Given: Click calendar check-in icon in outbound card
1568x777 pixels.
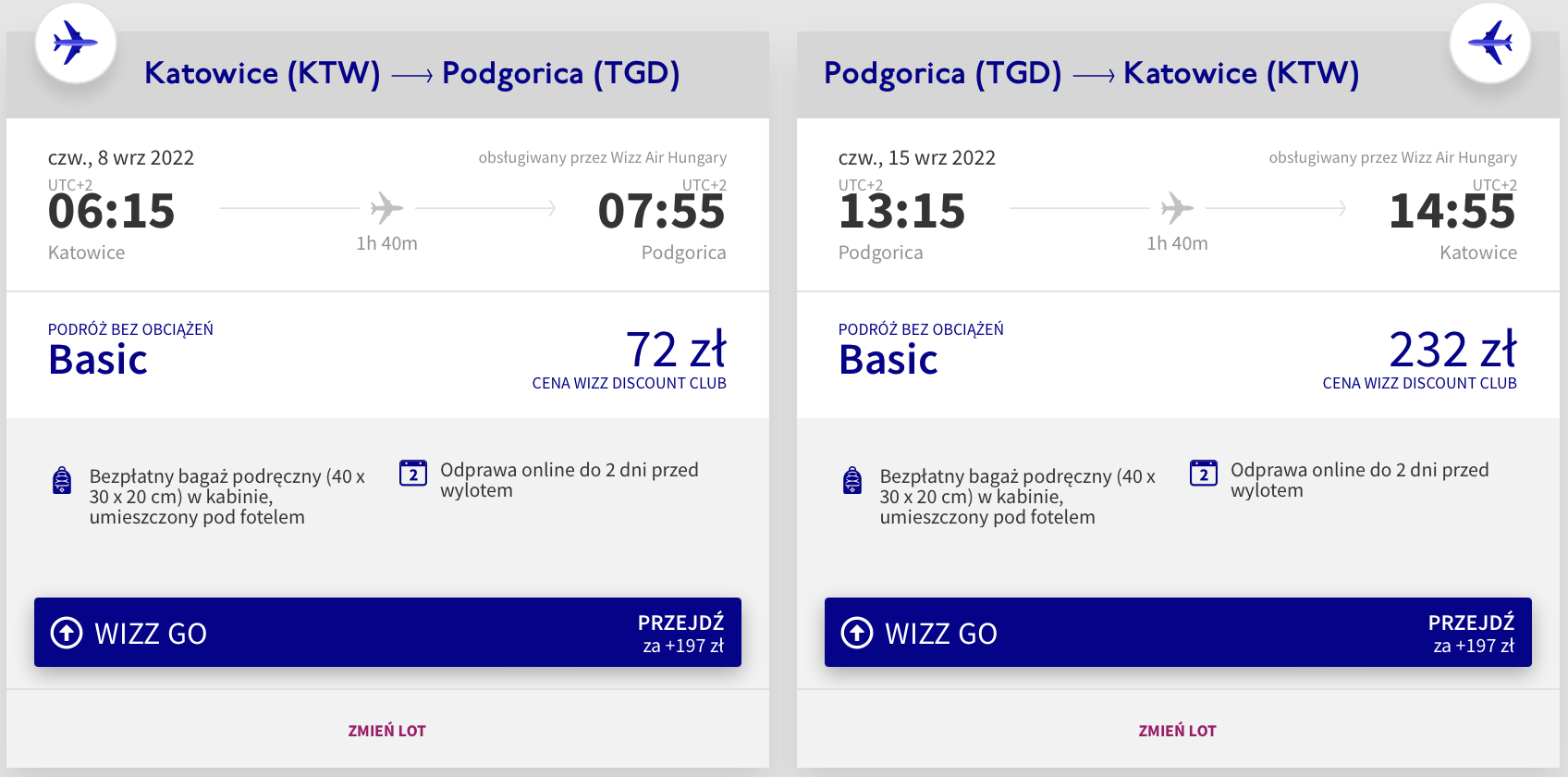Looking at the screenshot, I should [x=413, y=473].
